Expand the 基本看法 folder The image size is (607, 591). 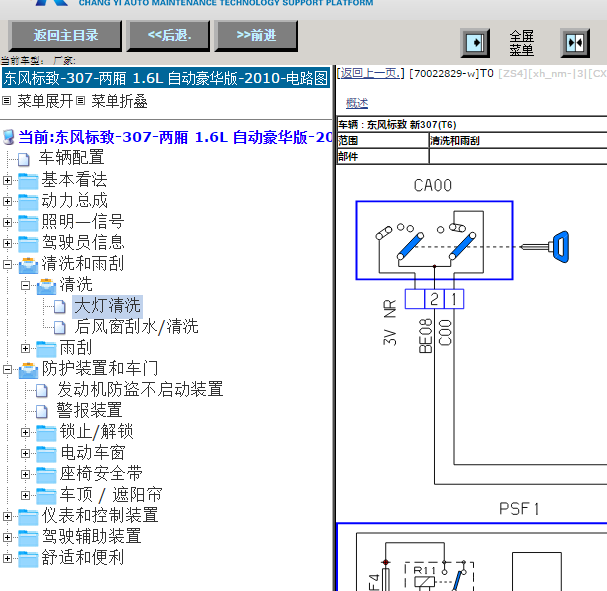(7, 180)
